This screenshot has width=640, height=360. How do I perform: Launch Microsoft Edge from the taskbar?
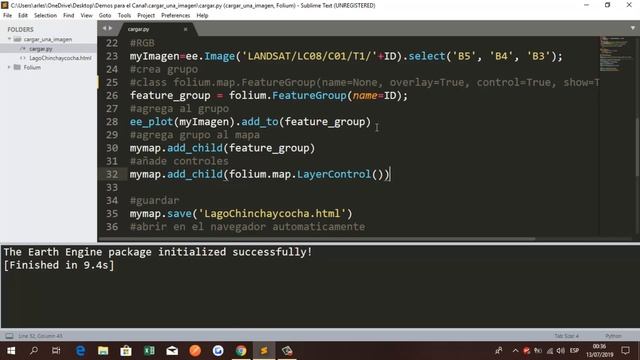click(x=80, y=351)
